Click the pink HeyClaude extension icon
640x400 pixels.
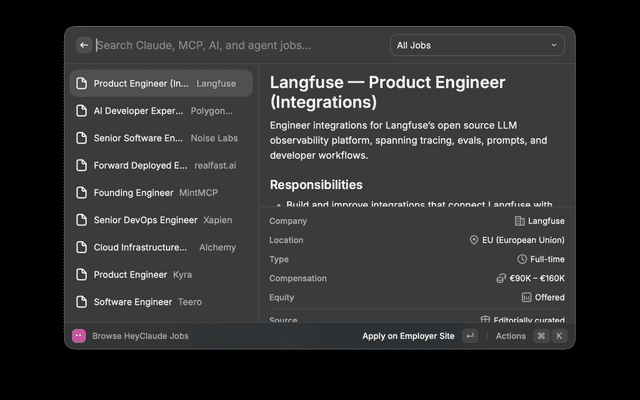[x=79, y=336]
